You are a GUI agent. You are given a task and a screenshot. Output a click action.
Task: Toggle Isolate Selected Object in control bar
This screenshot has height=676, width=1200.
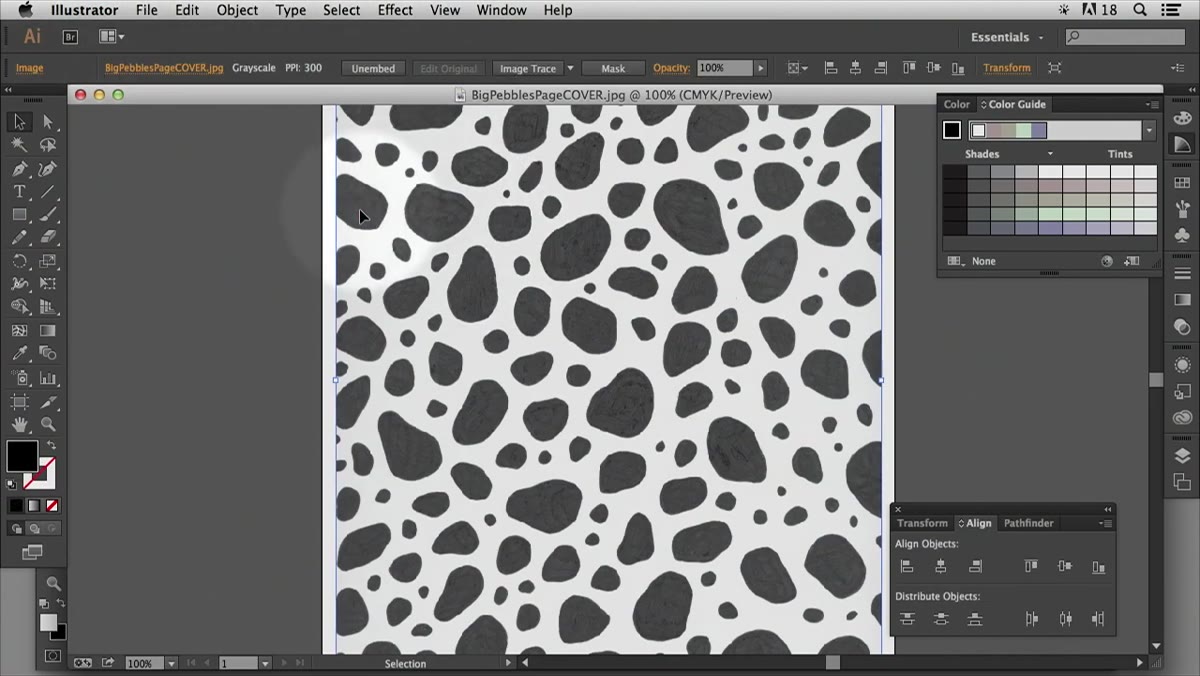tap(1054, 68)
